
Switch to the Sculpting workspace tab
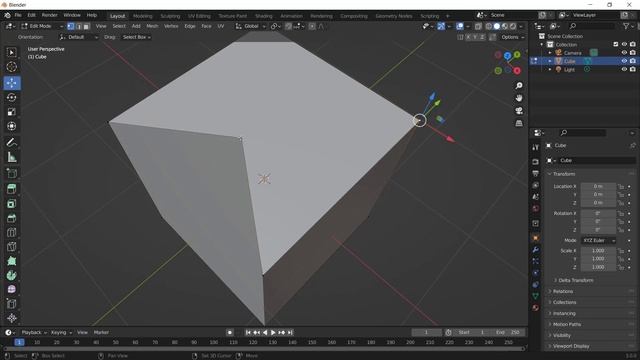point(170,16)
